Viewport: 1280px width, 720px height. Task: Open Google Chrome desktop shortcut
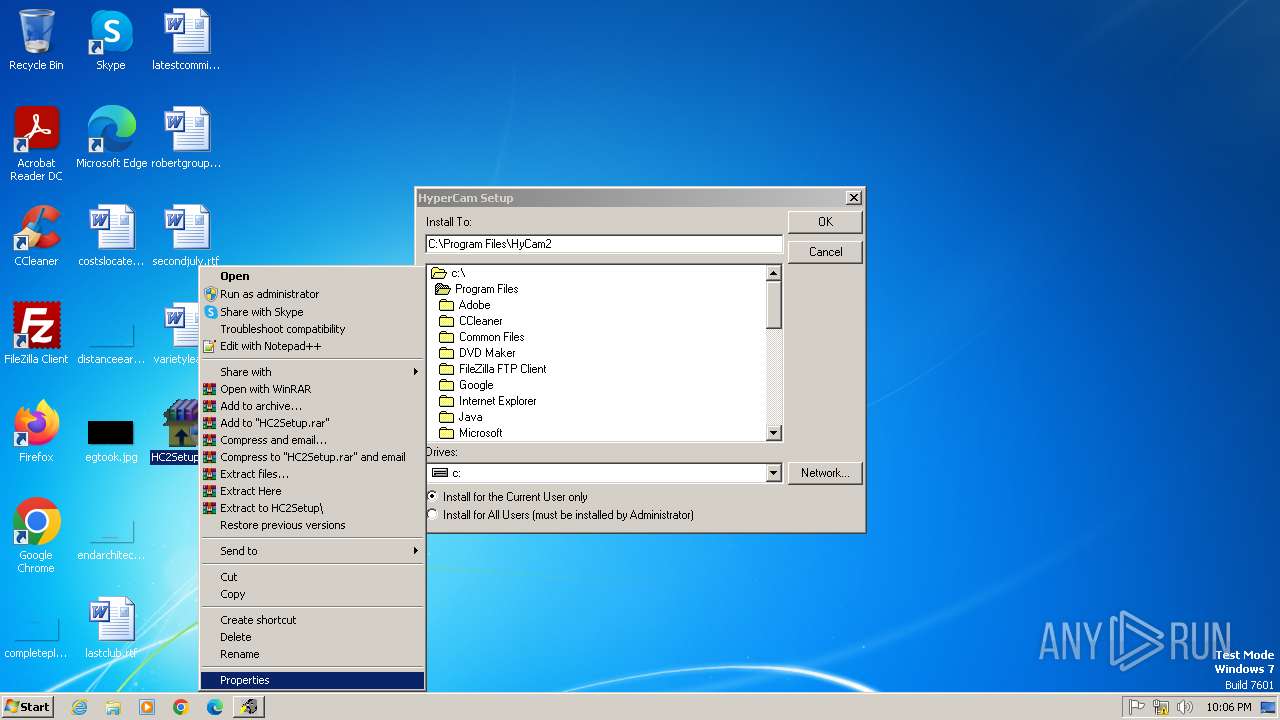point(36,536)
